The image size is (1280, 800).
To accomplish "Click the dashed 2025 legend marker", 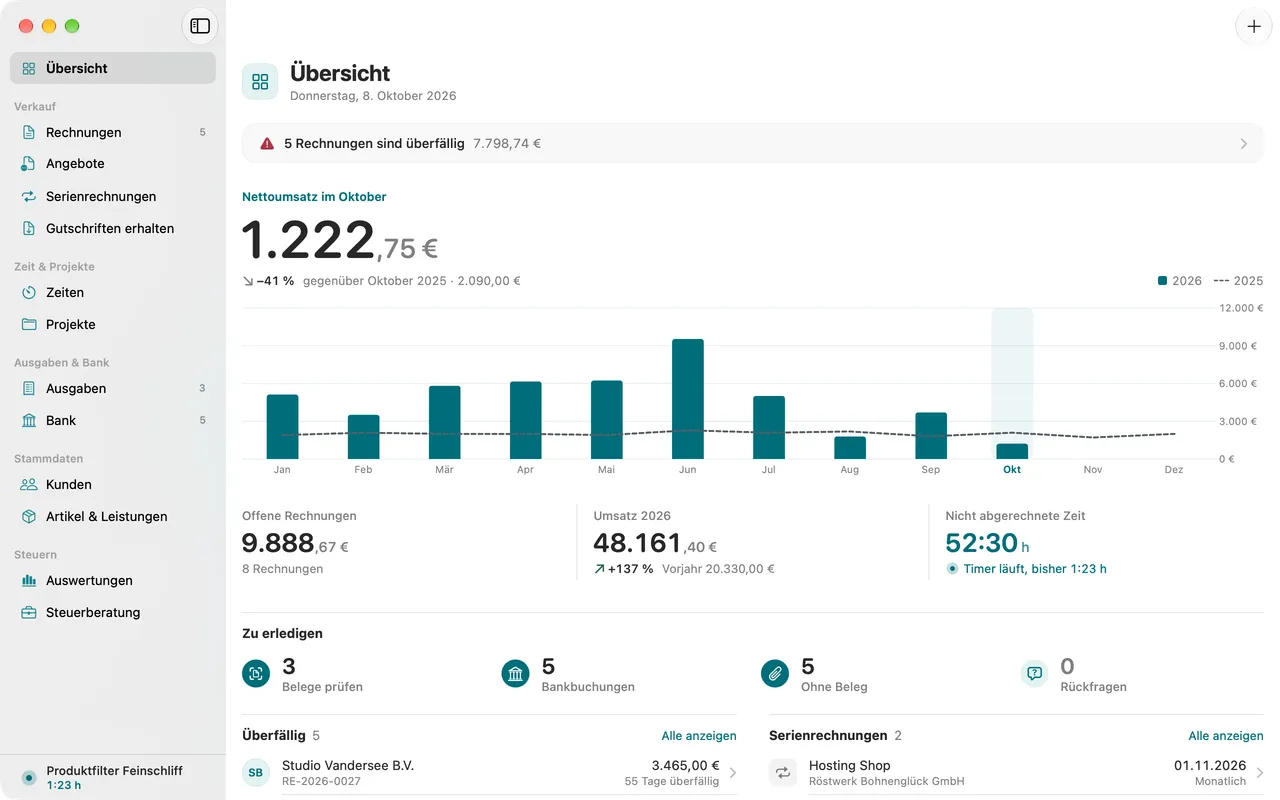I will [x=1220, y=281].
